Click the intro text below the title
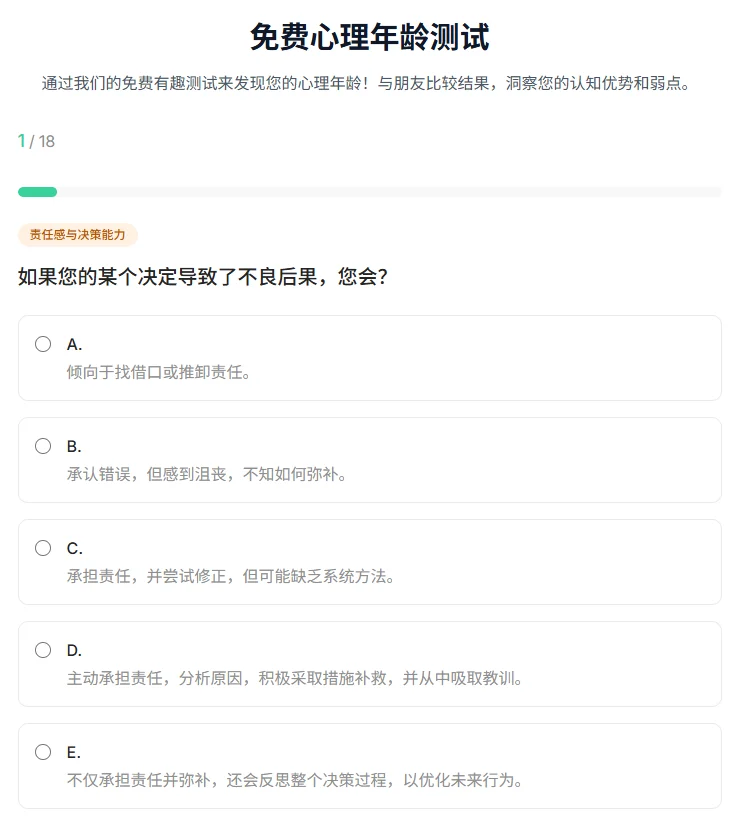The image size is (738, 822). [369, 82]
